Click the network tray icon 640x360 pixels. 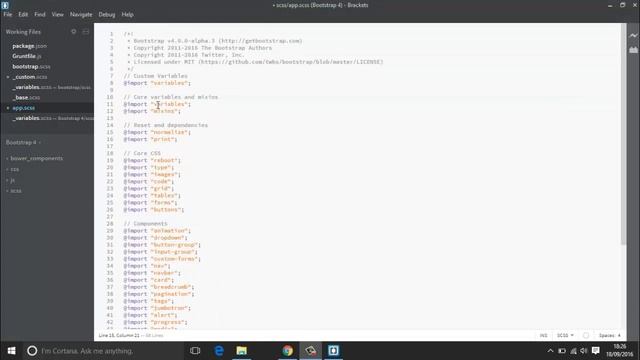tap(573, 351)
